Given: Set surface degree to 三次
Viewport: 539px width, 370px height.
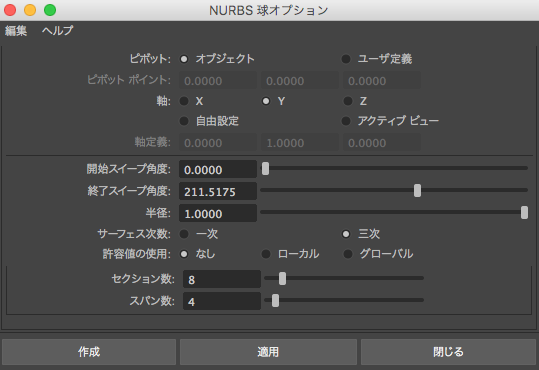Looking at the screenshot, I should point(346,234).
